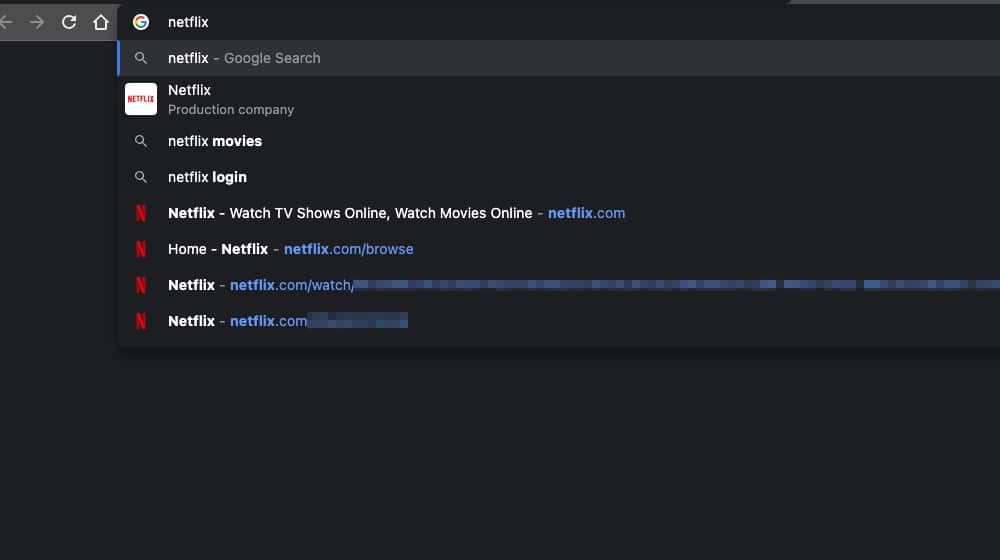Select the last Netflix suggestion with blurred URL

coord(288,321)
